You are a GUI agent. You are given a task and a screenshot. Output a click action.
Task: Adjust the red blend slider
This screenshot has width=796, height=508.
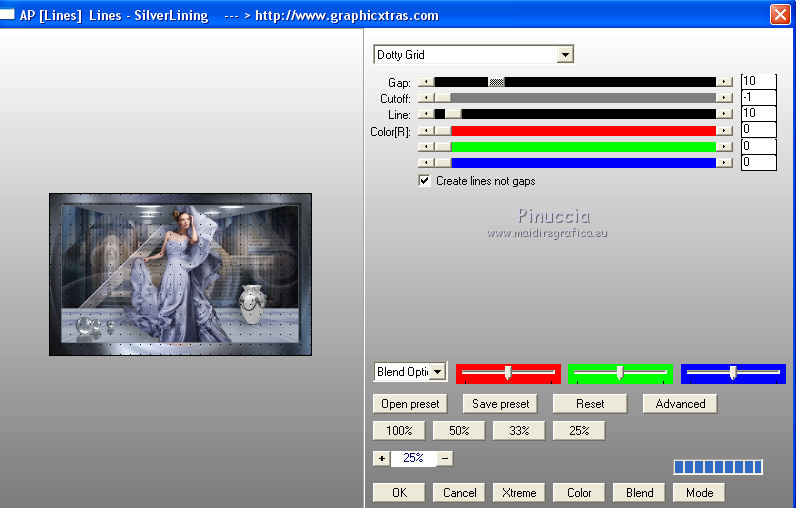[508, 373]
